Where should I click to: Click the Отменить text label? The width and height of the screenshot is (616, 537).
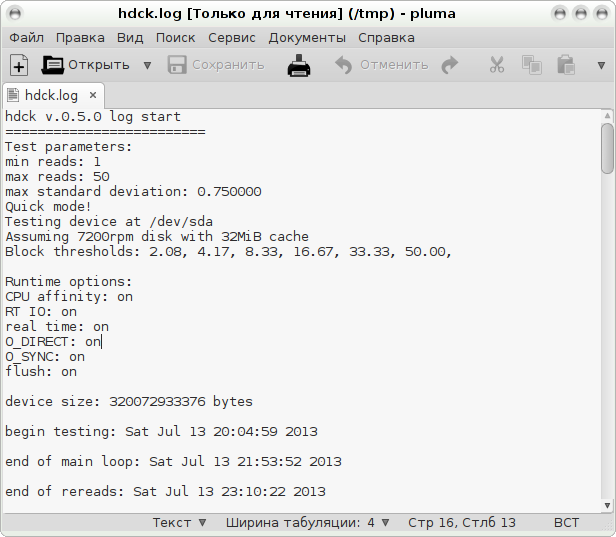click(394, 65)
